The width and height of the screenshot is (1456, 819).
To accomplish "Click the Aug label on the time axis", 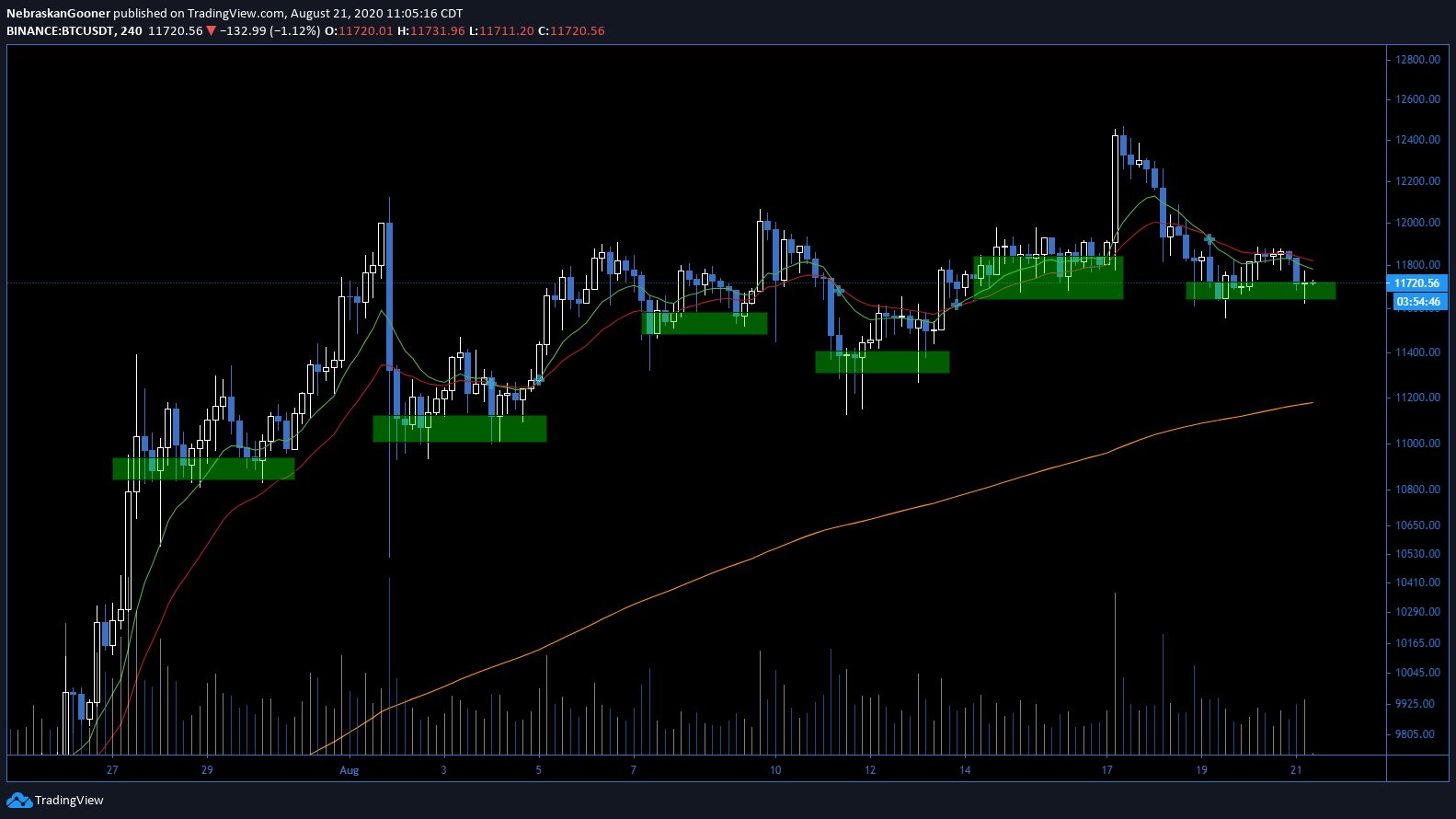I will point(349,770).
